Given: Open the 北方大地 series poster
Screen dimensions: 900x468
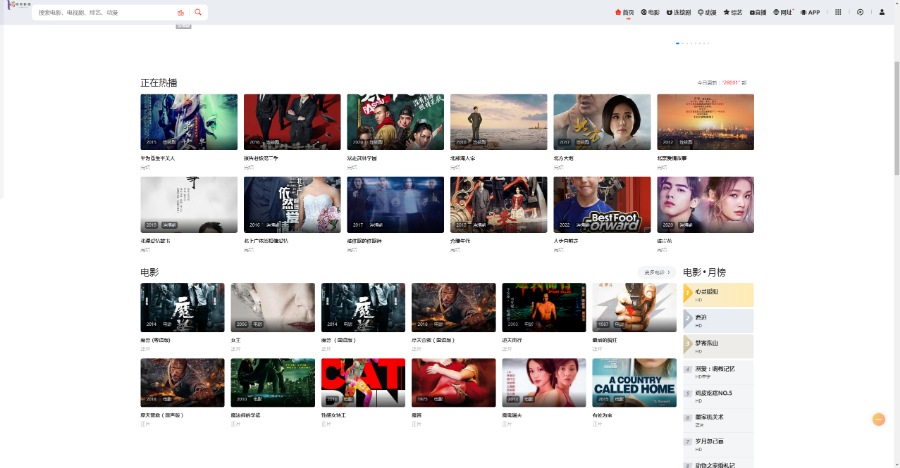Looking at the screenshot, I should pos(602,122).
